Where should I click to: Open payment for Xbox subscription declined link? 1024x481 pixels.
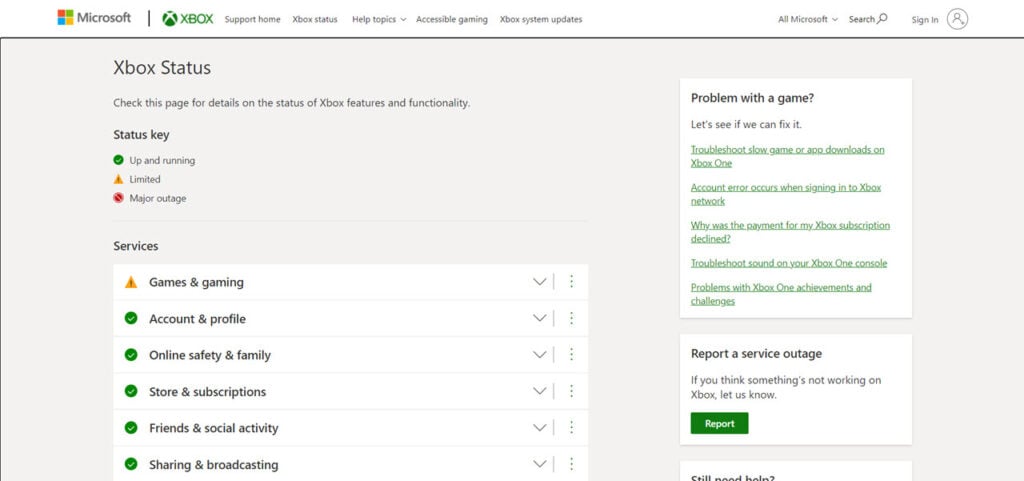pyautogui.click(x=790, y=232)
